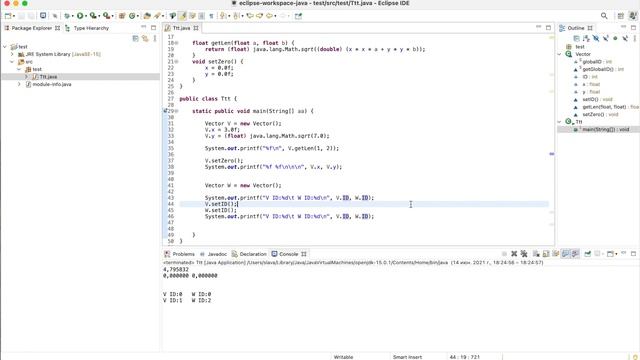
Task: Click the Open Type folder icon
Action: coord(147,16)
